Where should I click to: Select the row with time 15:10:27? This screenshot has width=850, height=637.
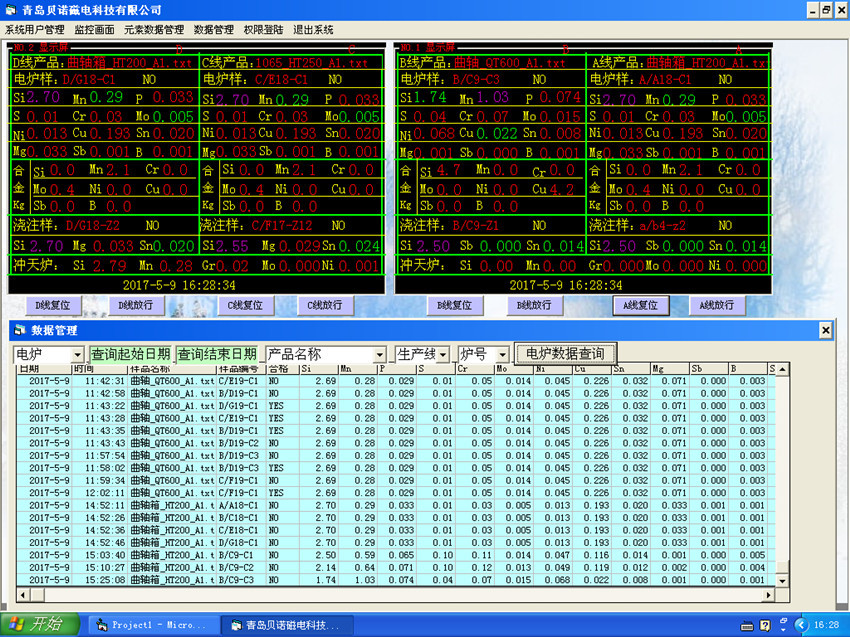pyautogui.click(x=396, y=568)
